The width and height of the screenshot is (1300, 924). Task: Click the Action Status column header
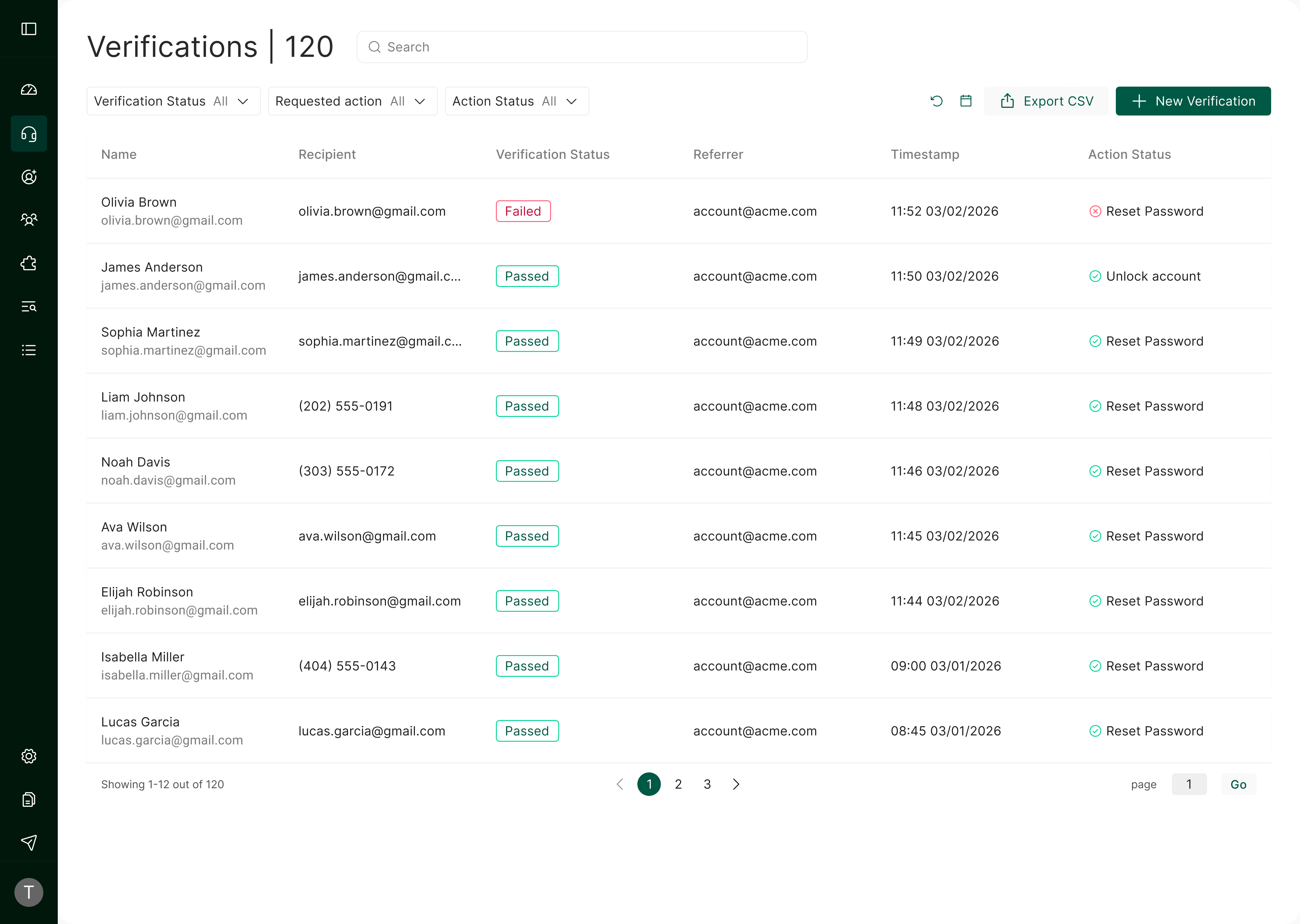[1130, 155]
